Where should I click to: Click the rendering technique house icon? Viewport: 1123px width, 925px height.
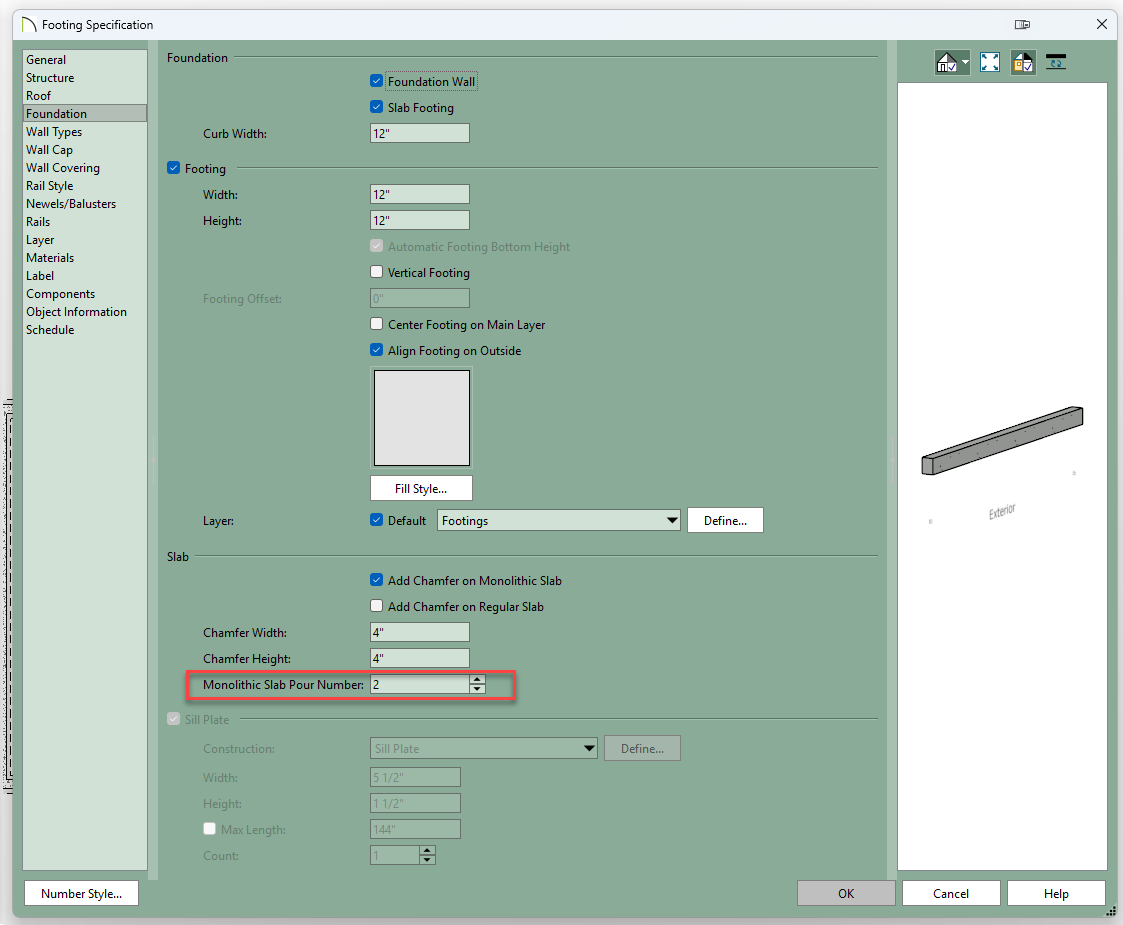[x=947, y=62]
